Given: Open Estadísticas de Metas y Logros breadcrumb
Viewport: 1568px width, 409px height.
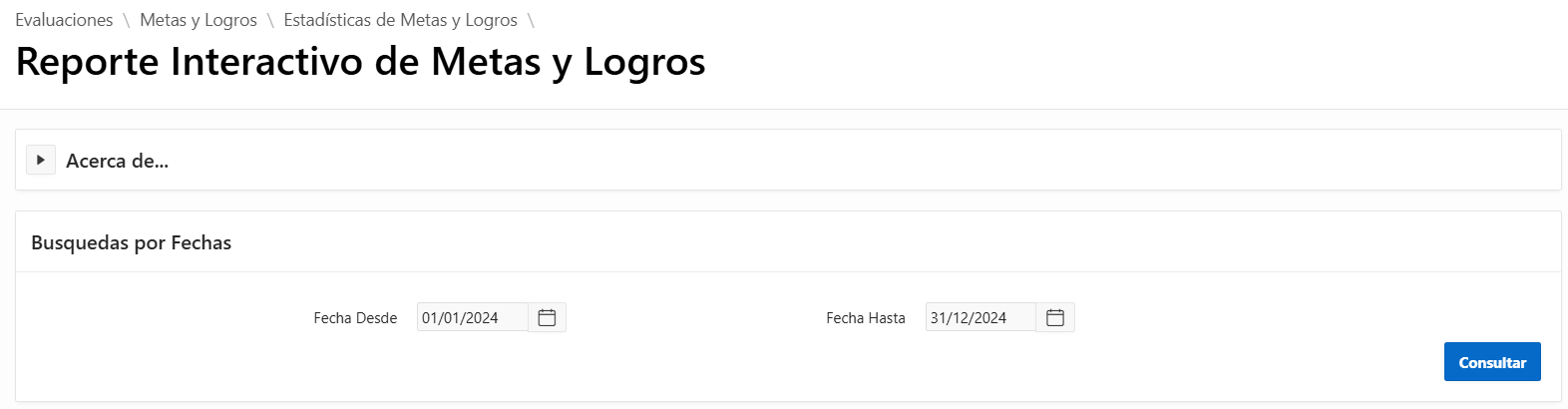Looking at the screenshot, I should tap(400, 20).
